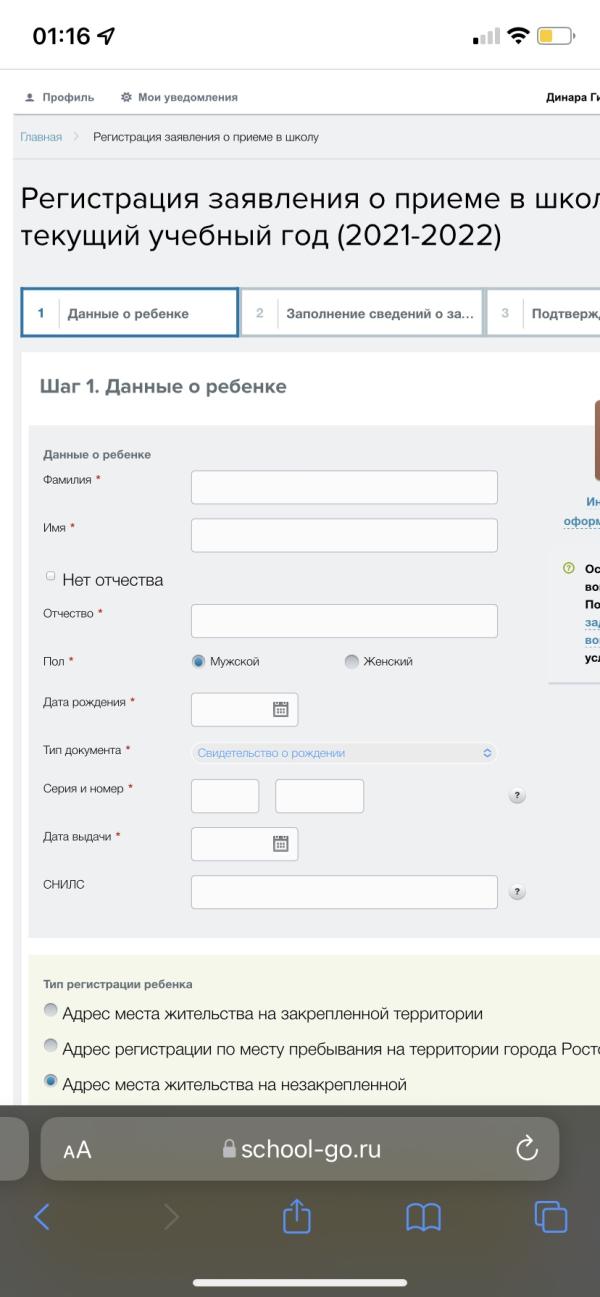Open calendar picker for Дата рождения

click(280, 709)
